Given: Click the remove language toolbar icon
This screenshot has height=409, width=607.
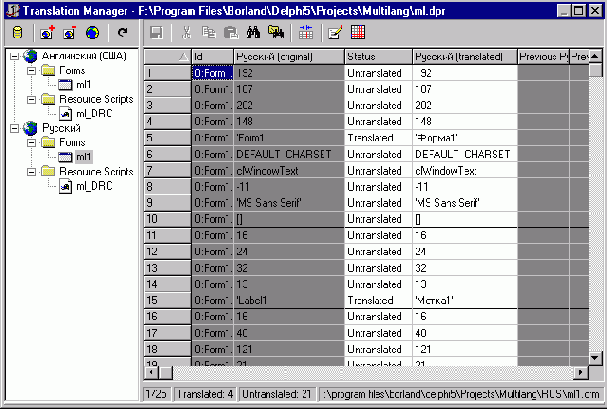Looking at the screenshot, I should [69, 33].
